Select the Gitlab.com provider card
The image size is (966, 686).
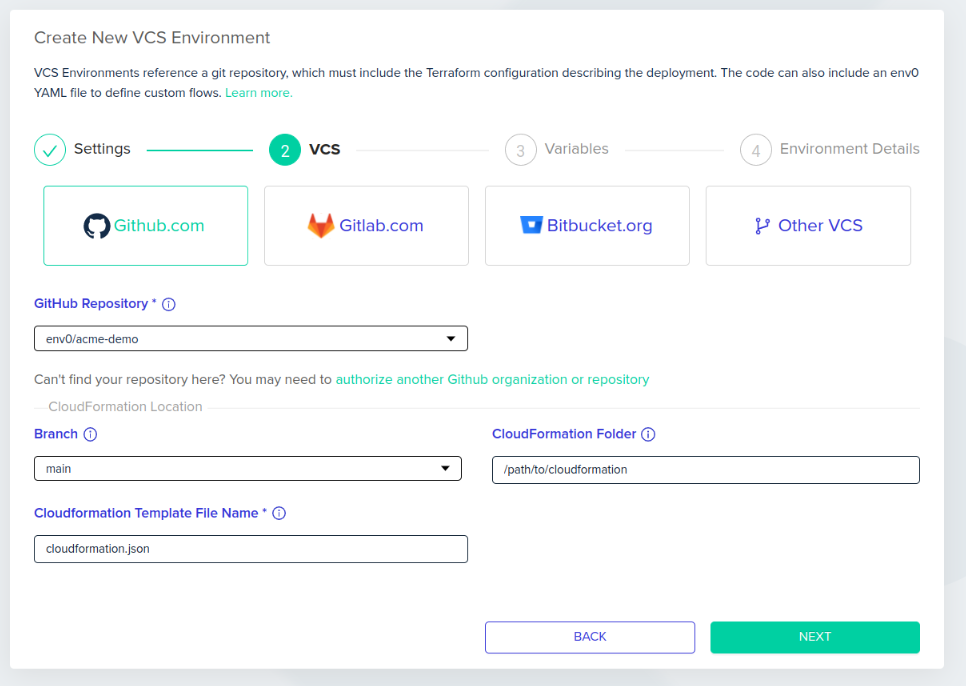pyautogui.click(x=367, y=226)
